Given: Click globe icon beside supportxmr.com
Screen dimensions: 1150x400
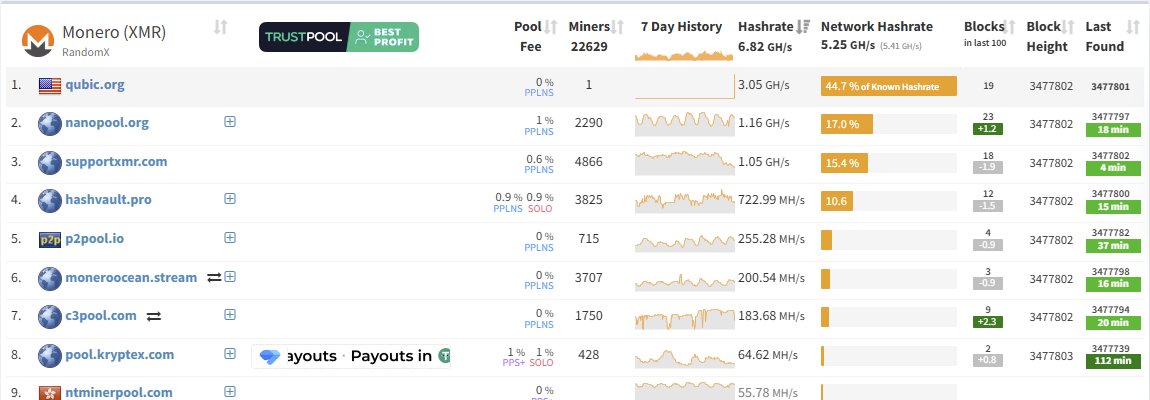Looking at the screenshot, I should 50,162.
